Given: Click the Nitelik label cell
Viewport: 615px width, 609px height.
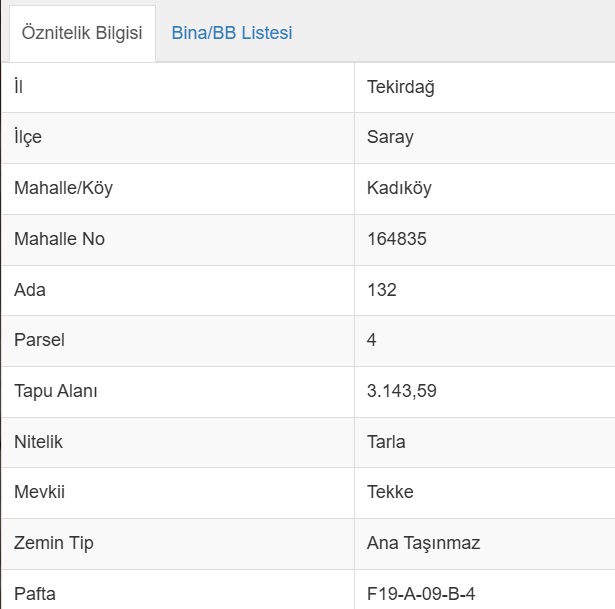Looking at the screenshot, I should pyautogui.click(x=178, y=443).
